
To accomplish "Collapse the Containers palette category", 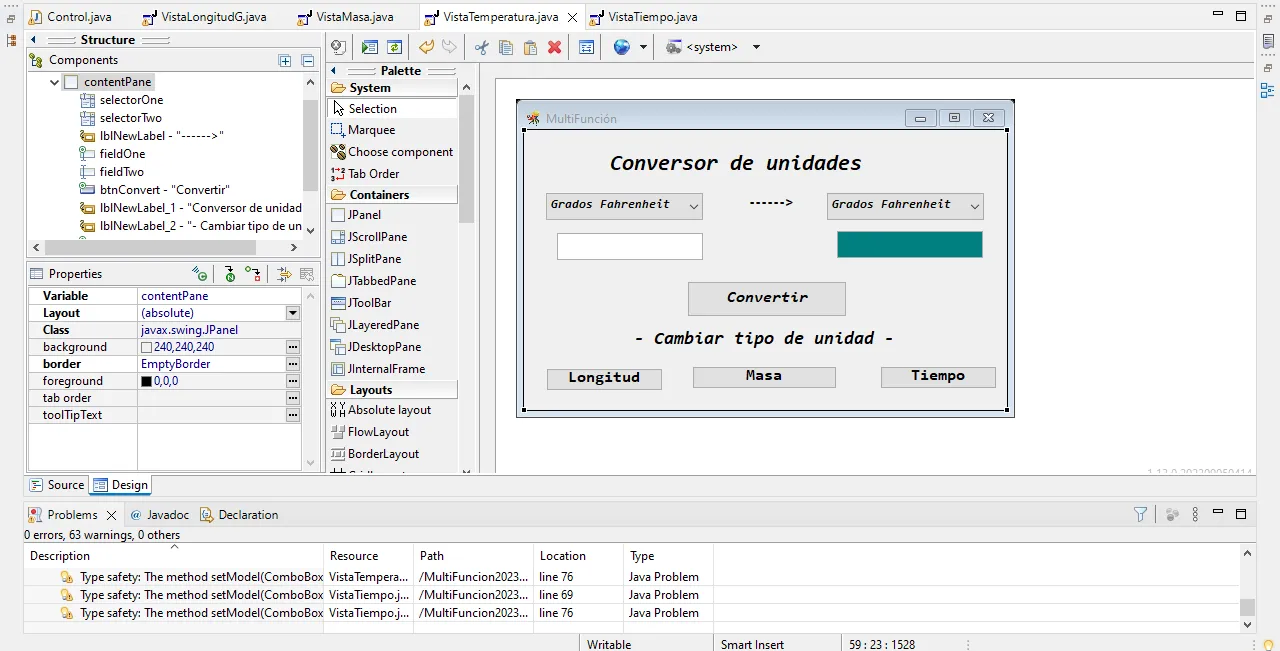I will click(393, 195).
